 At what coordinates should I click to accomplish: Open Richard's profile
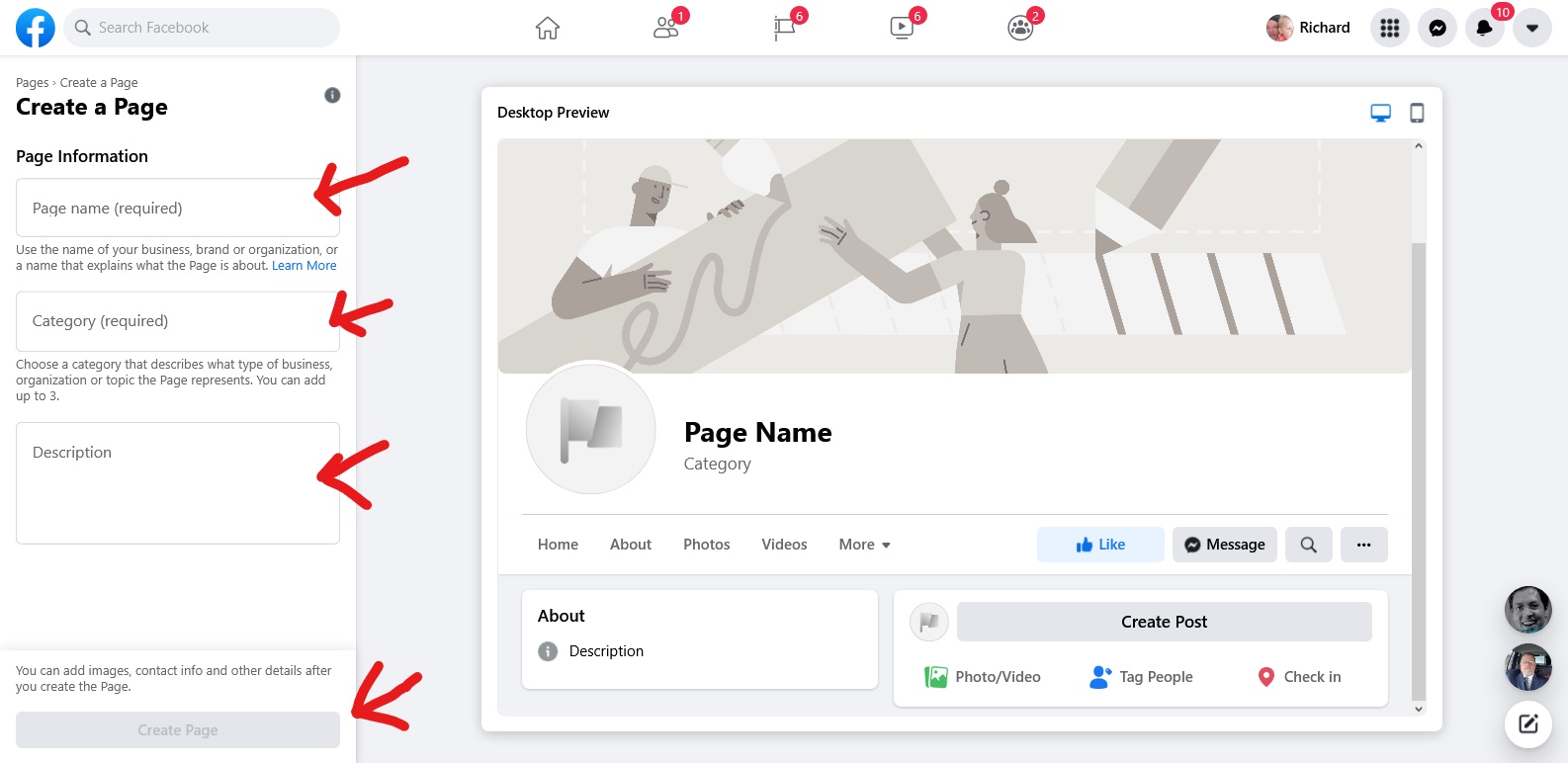(1309, 28)
